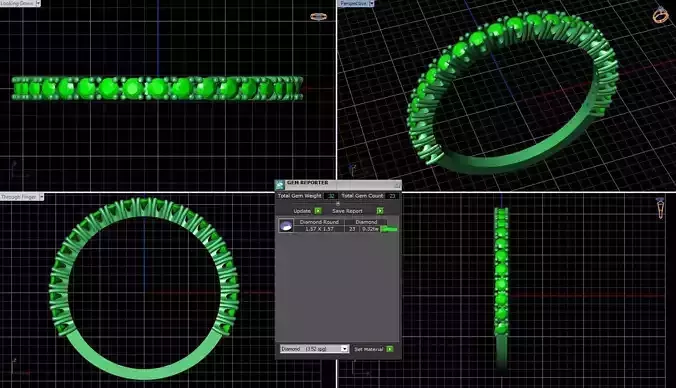The image size is (676, 388).
Task: Open the Through Finger viewport dropdown arrow
Action: [41, 197]
